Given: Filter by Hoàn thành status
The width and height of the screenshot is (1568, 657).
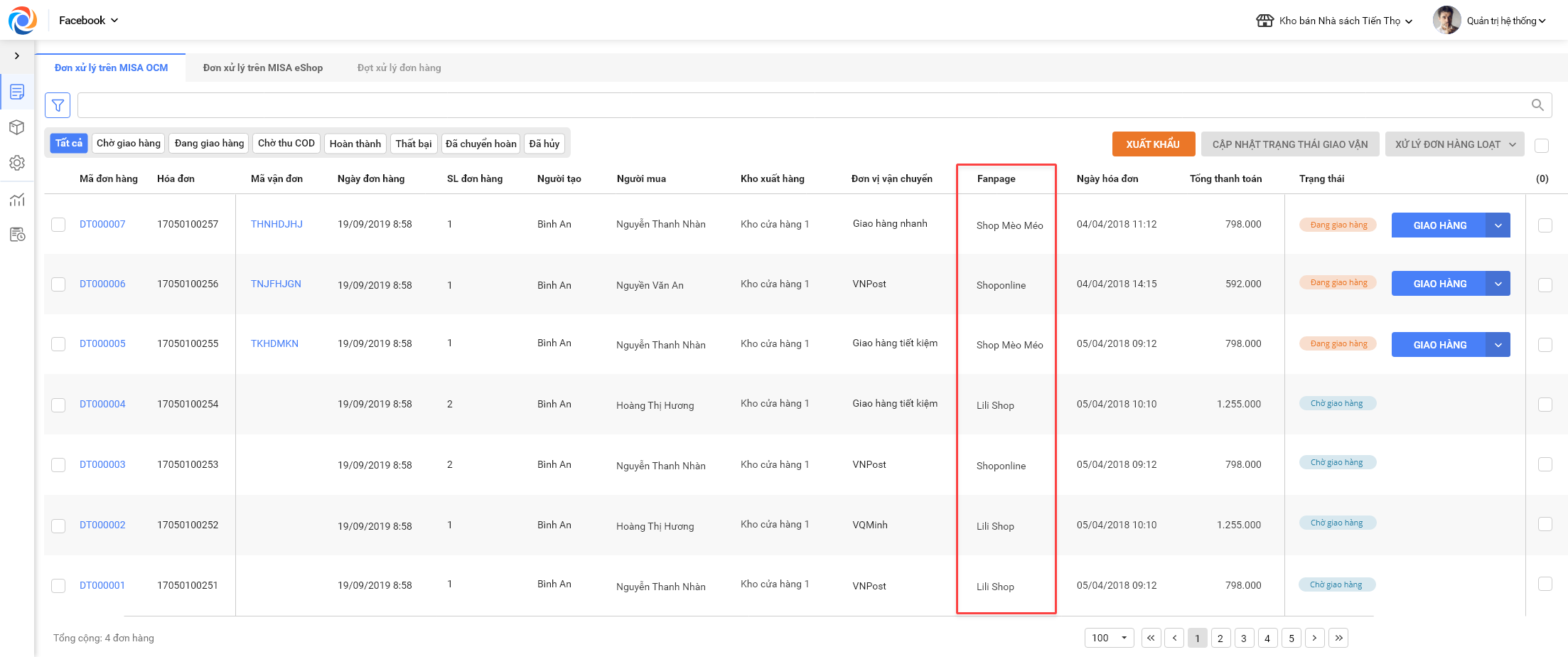Looking at the screenshot, I should (x=355, y=143).
